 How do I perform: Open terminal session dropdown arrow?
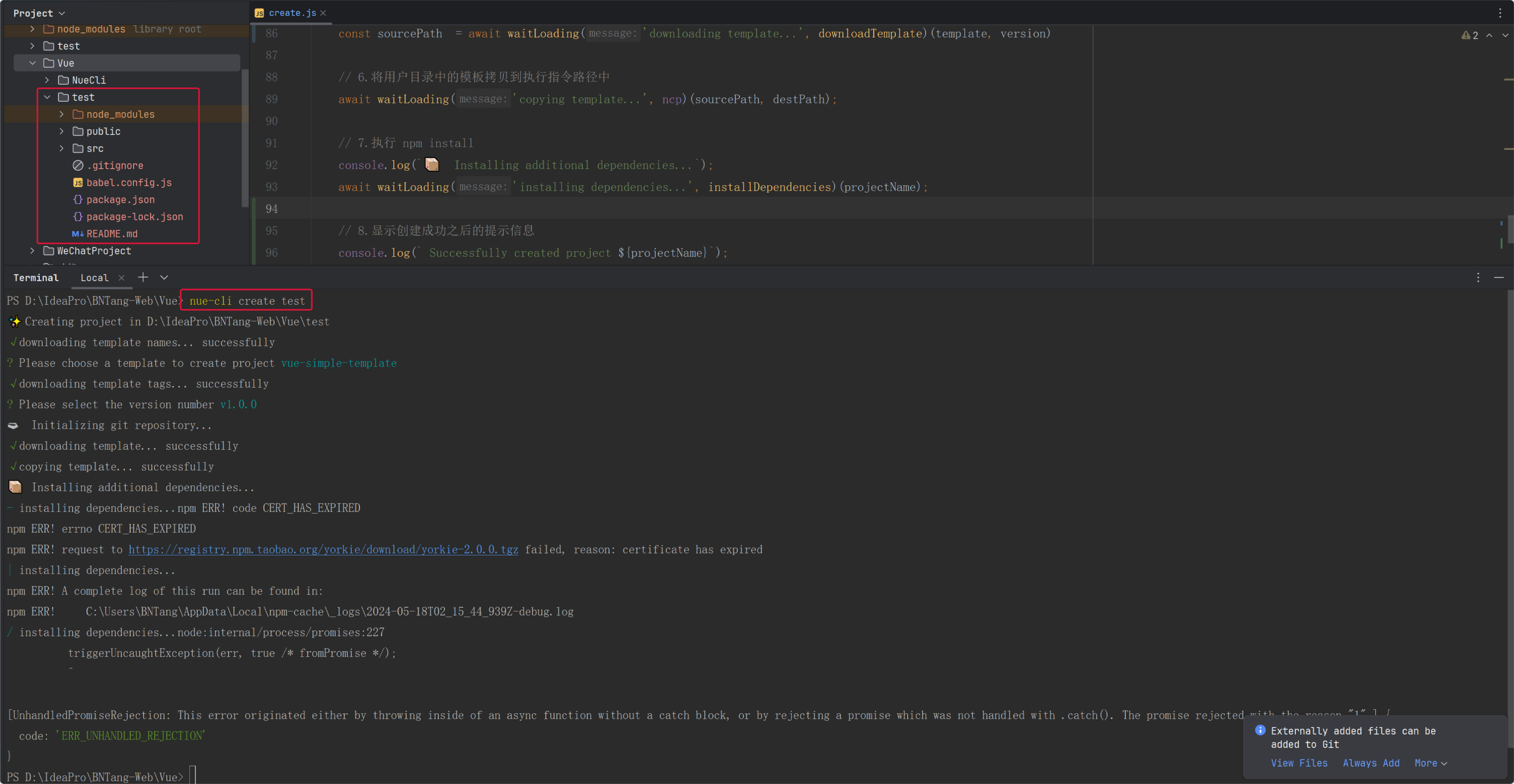coord(164,277)
